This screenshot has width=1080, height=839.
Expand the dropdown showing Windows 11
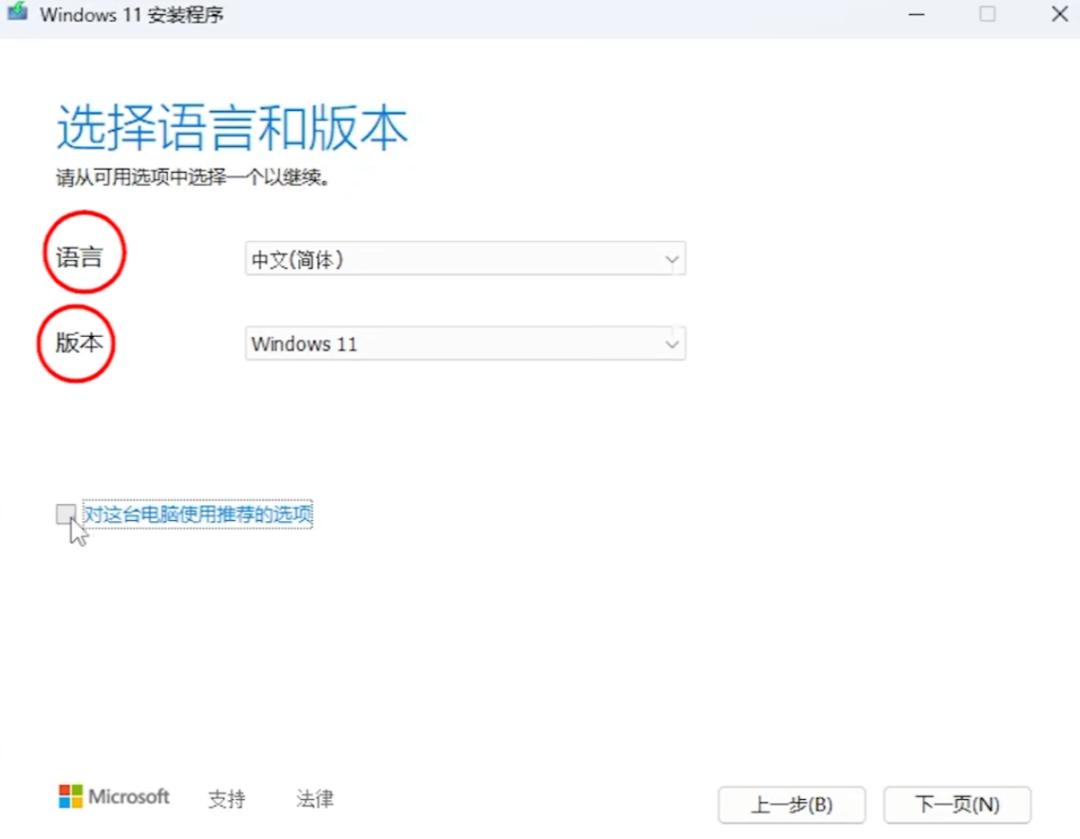click(673, 343)
